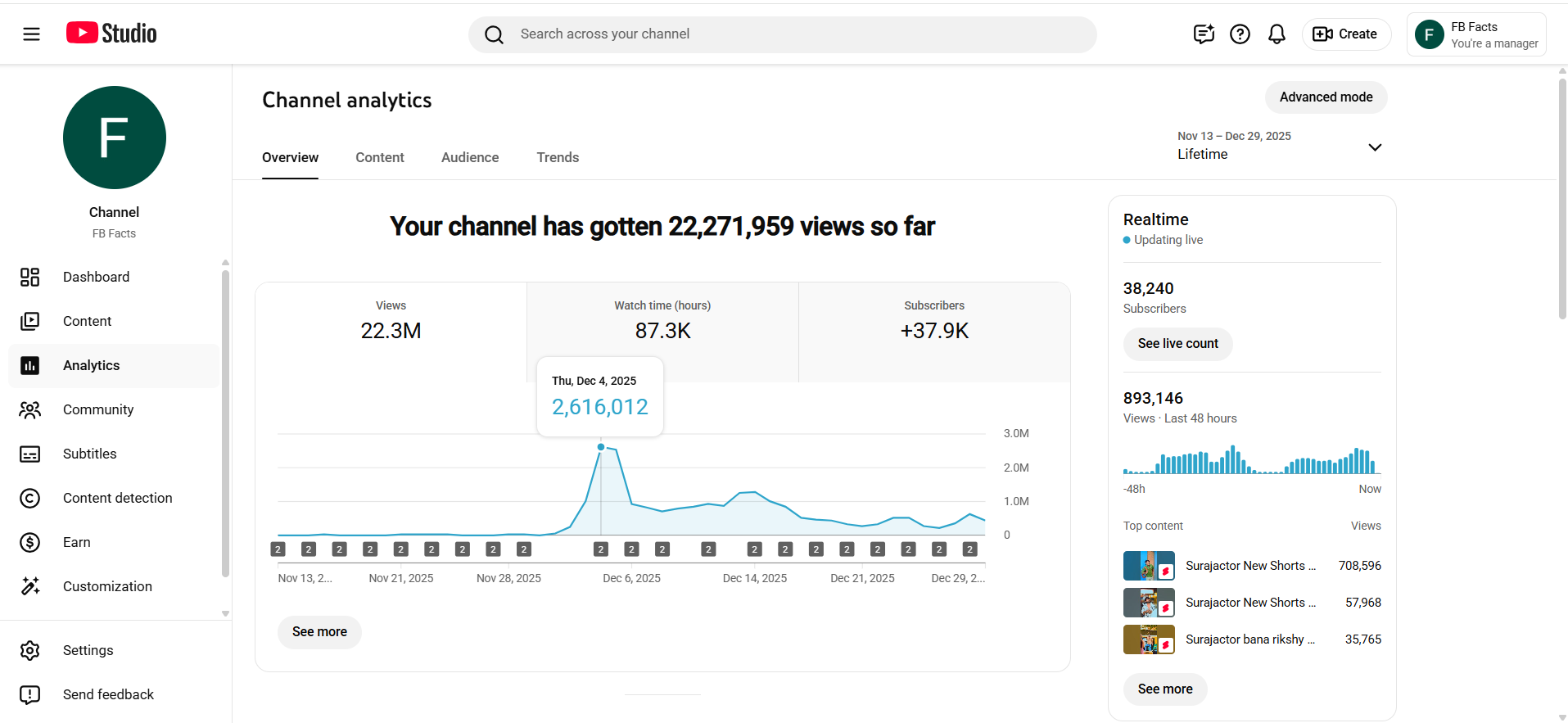Open the comments feedback icon in header
This screenshot has height=723, width=1568.
(x=1203, y=34)
